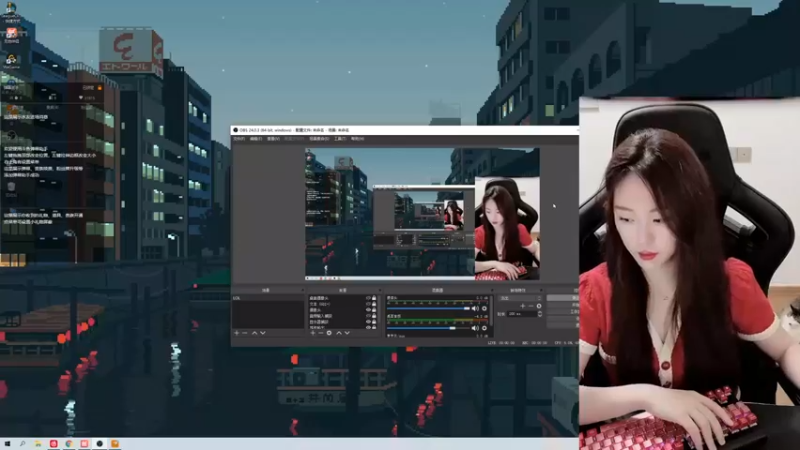This screenshot has height=450, width=800.
Task: Adjust the second mixer track volume slider
Action: coord(429,328)
